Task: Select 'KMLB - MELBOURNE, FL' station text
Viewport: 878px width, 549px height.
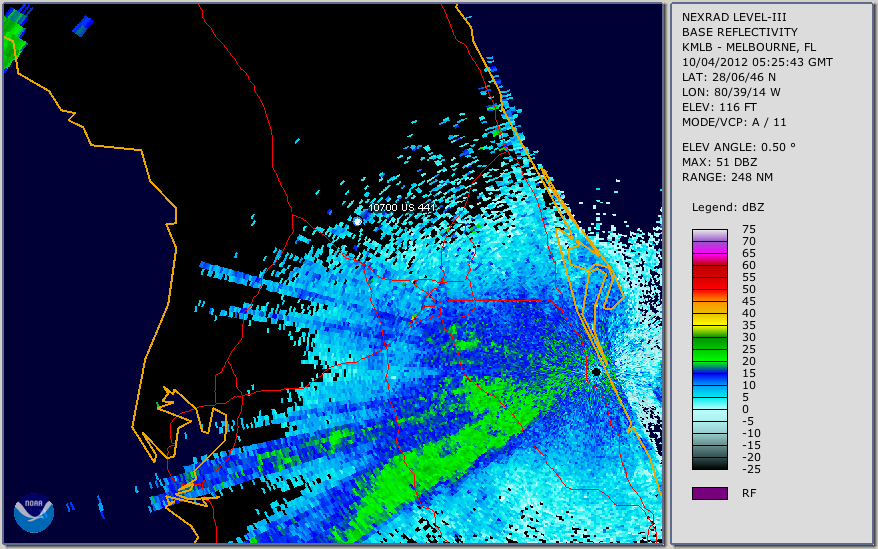Action: point(749,47)
